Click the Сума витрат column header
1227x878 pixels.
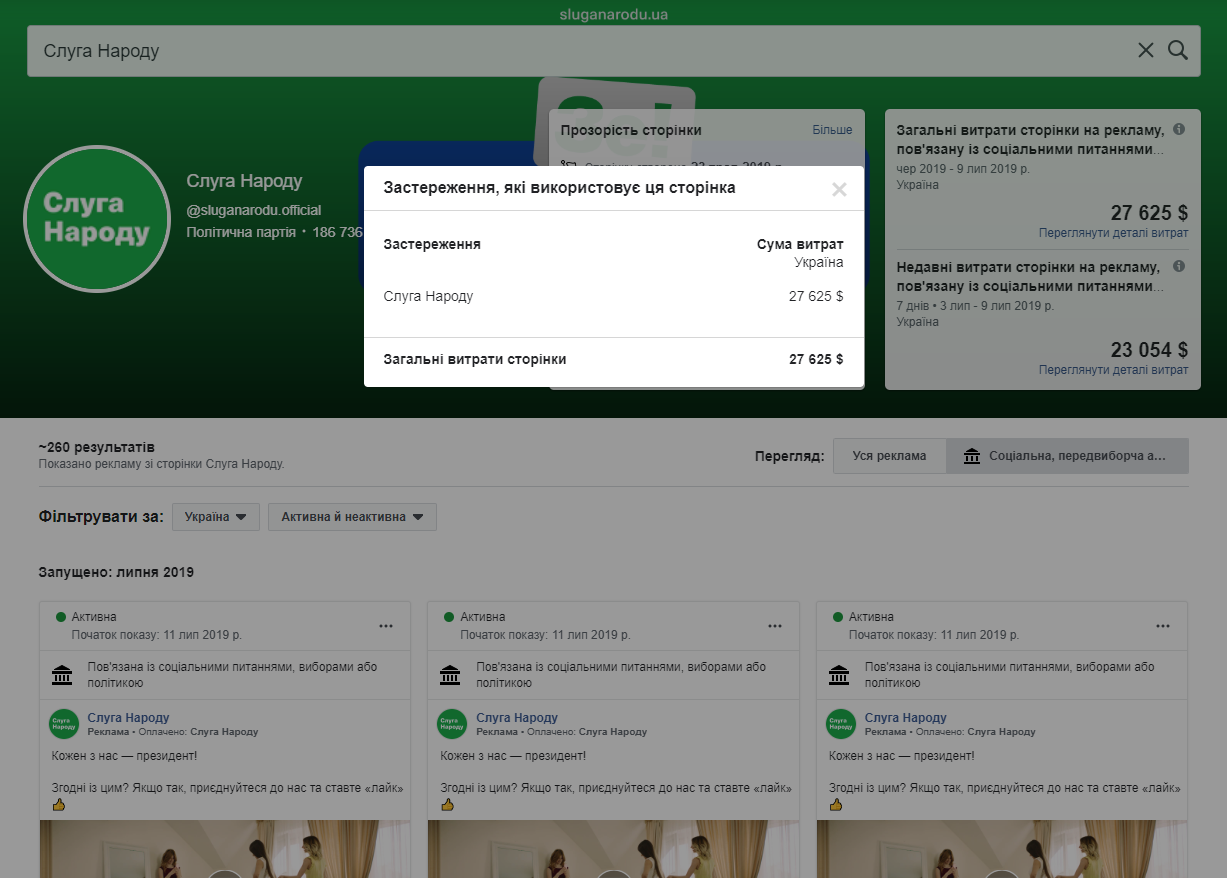point(800,244)
